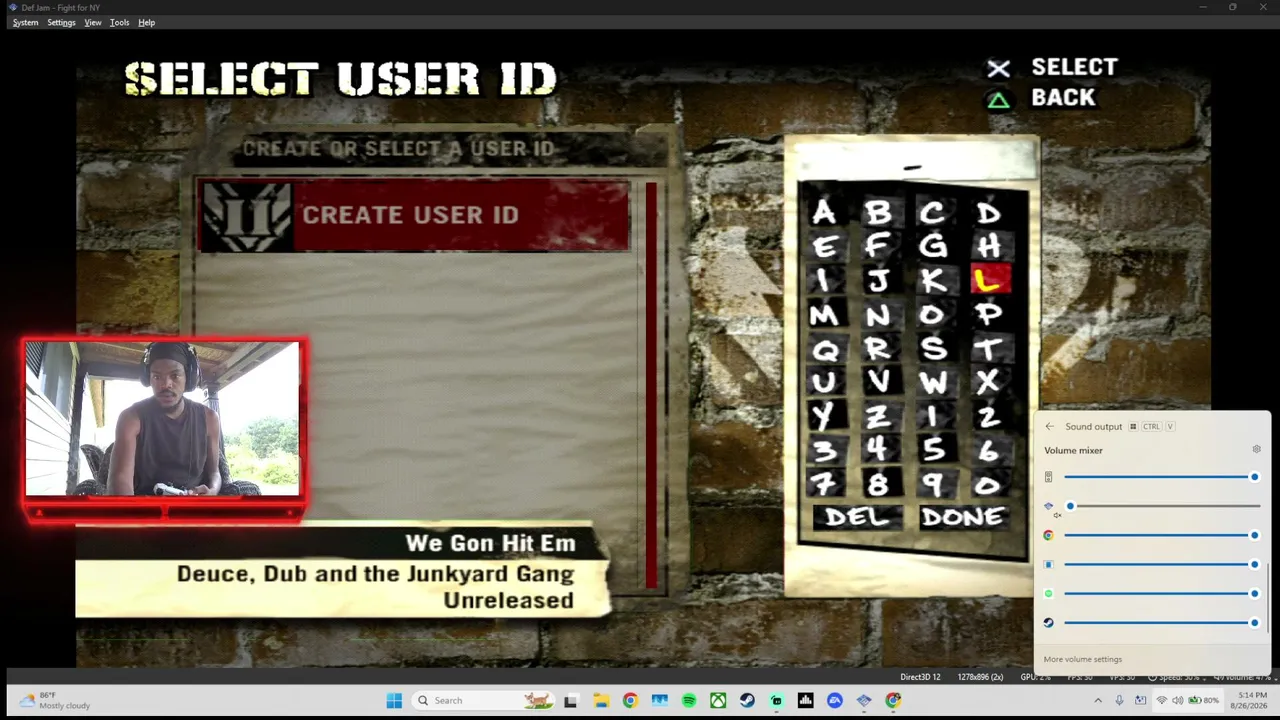Screen dimensions: 1280x720
Task: Show hidden system tray icons
Action: tap(1098, 700)
